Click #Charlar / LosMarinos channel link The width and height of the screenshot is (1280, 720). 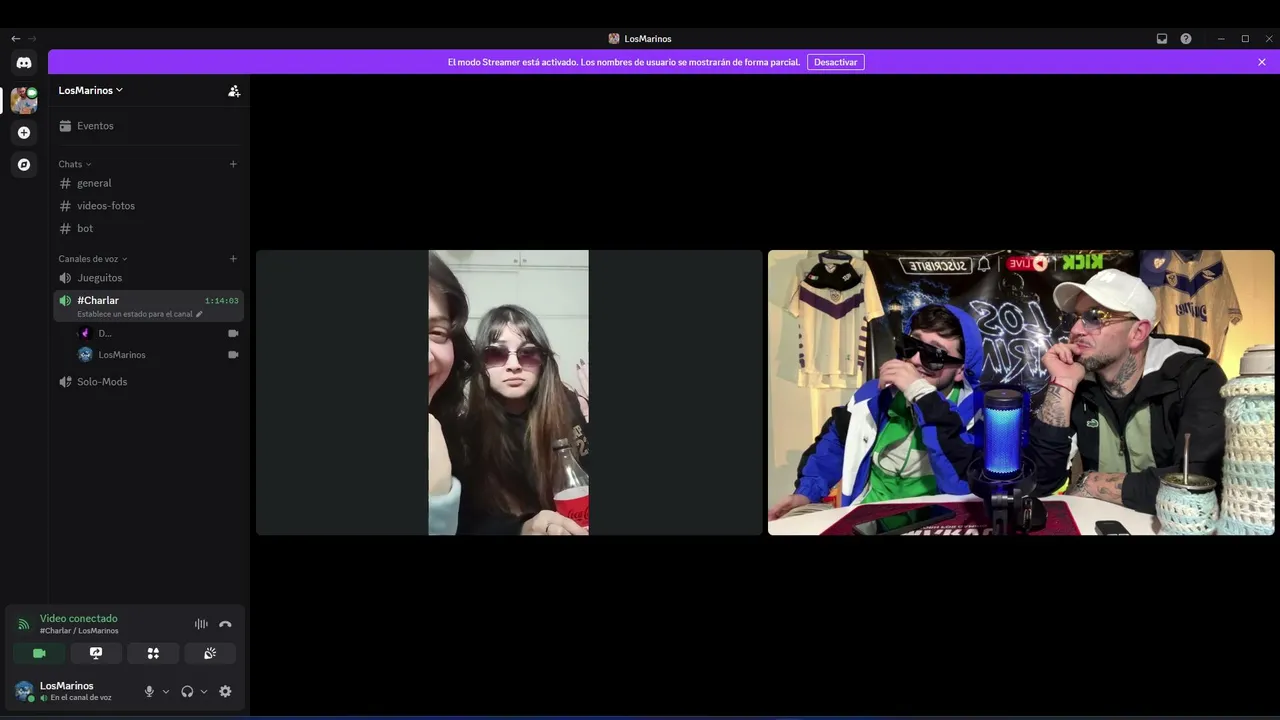point(79,631)
